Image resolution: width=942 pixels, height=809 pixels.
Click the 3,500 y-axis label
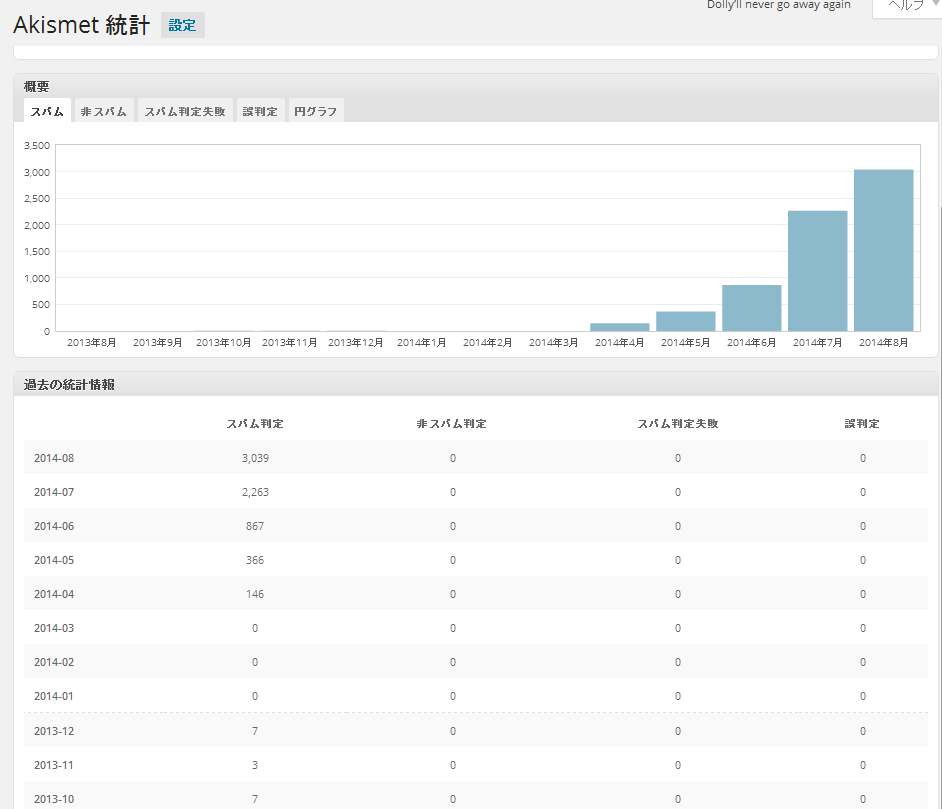pyautogui.click(x=37, y=145)
